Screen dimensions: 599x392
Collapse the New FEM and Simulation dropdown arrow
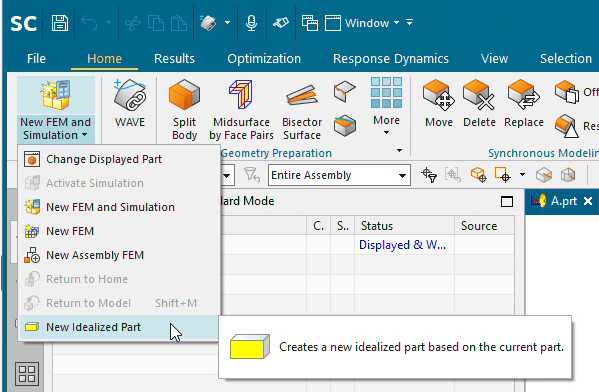84,135
